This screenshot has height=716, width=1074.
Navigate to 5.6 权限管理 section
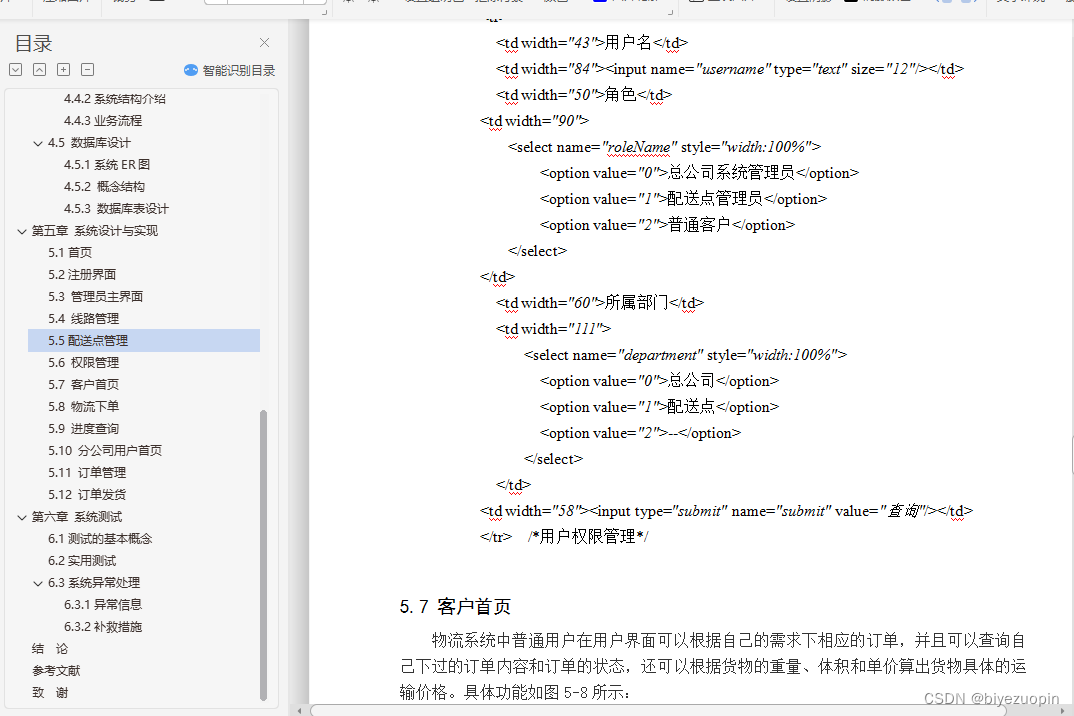pos(84,362)
